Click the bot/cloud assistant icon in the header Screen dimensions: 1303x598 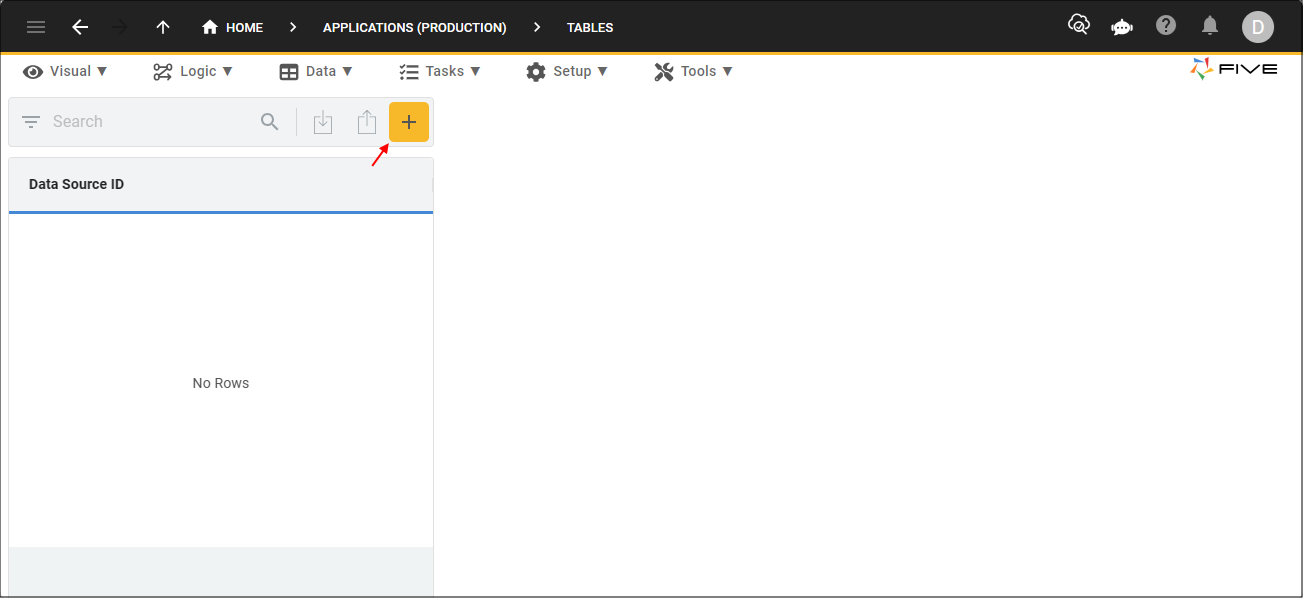coord(1121,26)
